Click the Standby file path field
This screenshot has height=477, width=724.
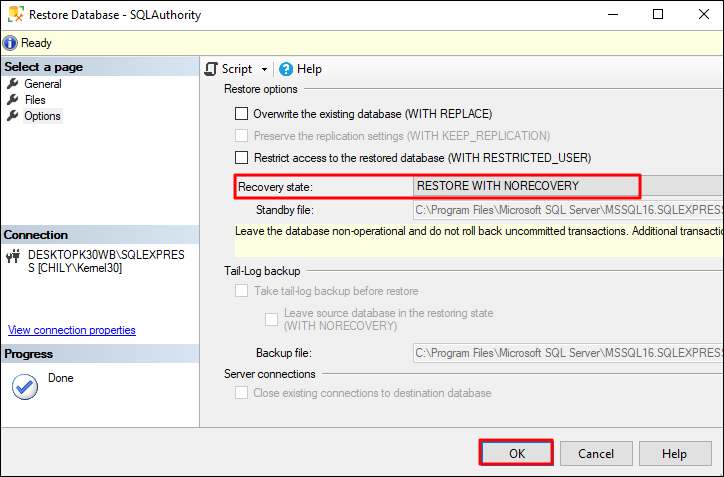[568, 210]
